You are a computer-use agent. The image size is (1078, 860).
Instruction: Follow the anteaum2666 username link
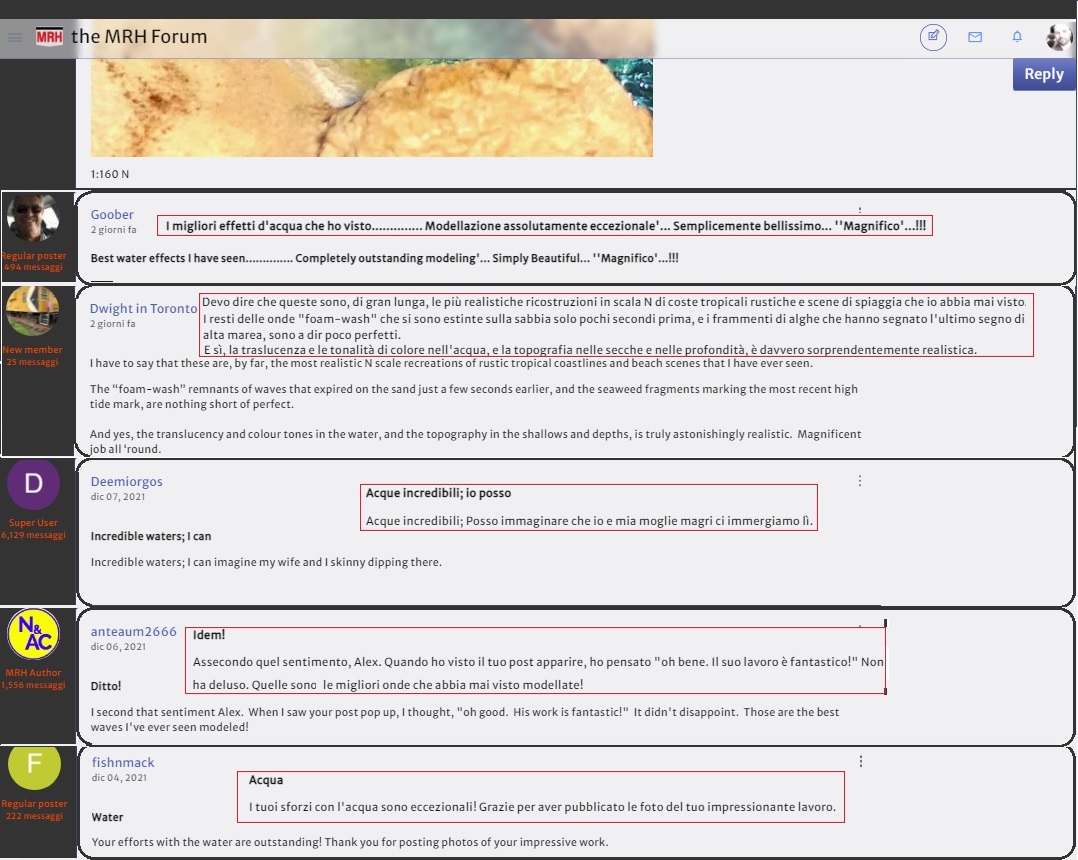coord(133,631)
